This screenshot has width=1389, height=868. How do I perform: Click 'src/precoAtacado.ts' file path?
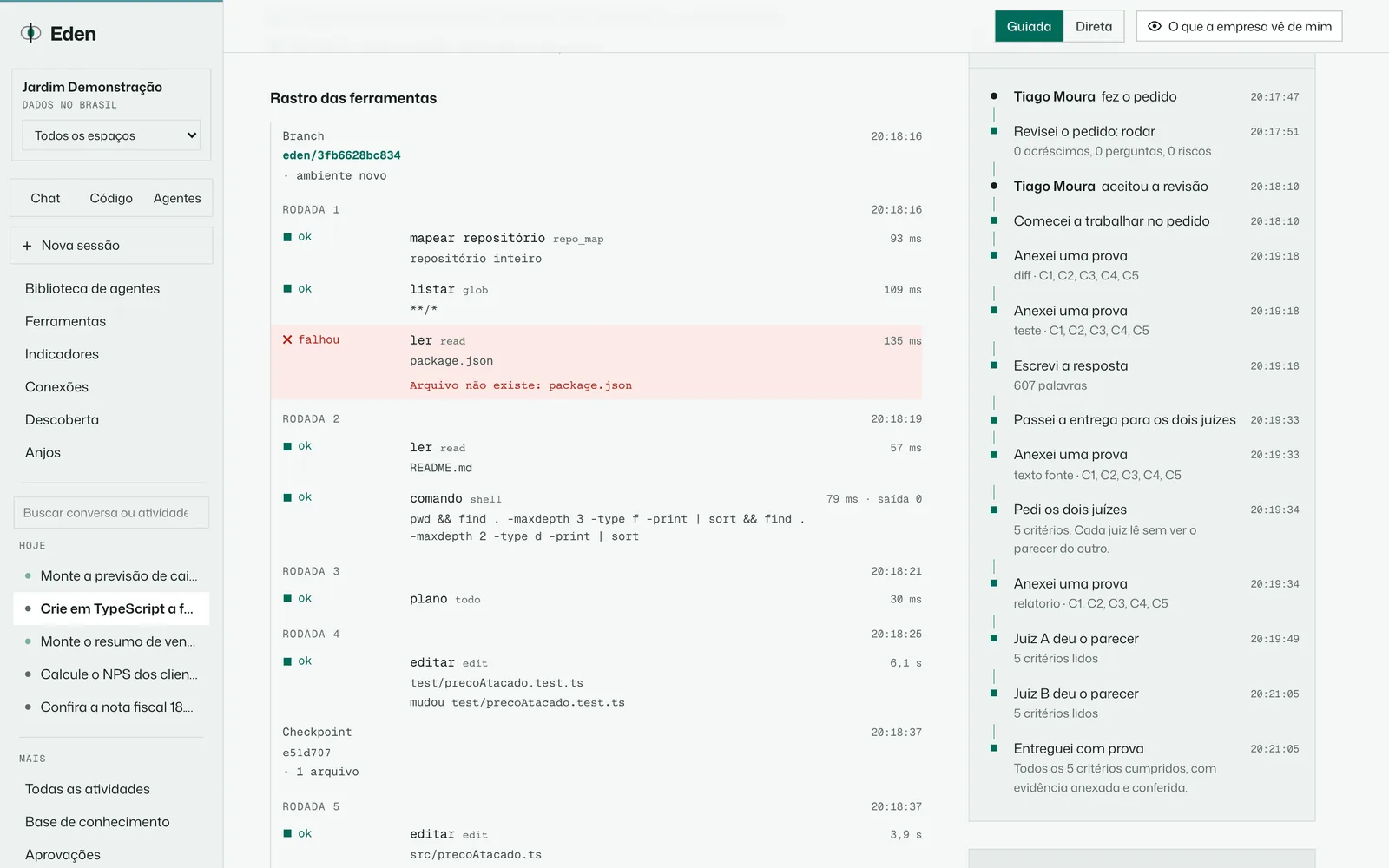point(476,855)
